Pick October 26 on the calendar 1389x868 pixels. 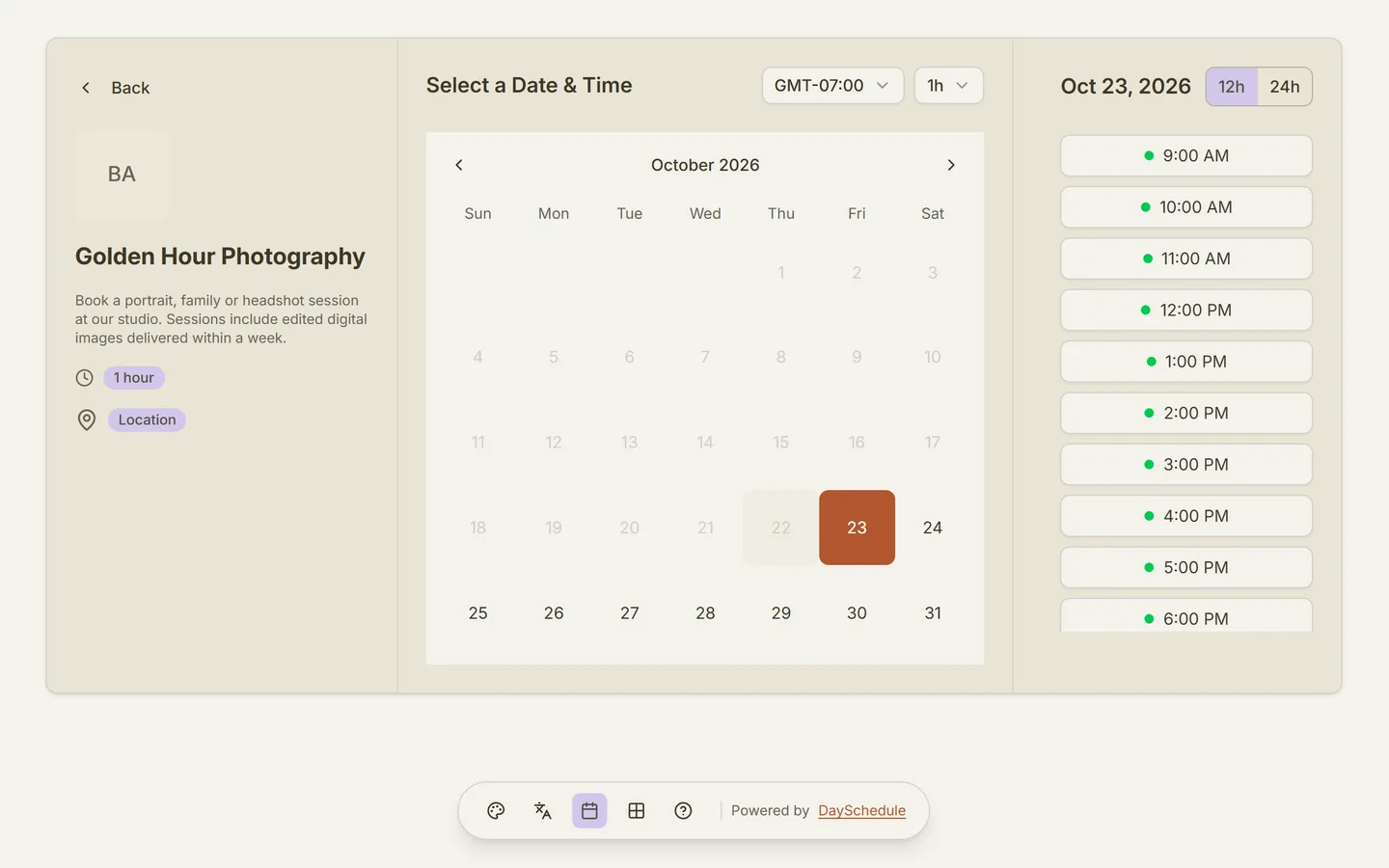[x=554, y=613]
